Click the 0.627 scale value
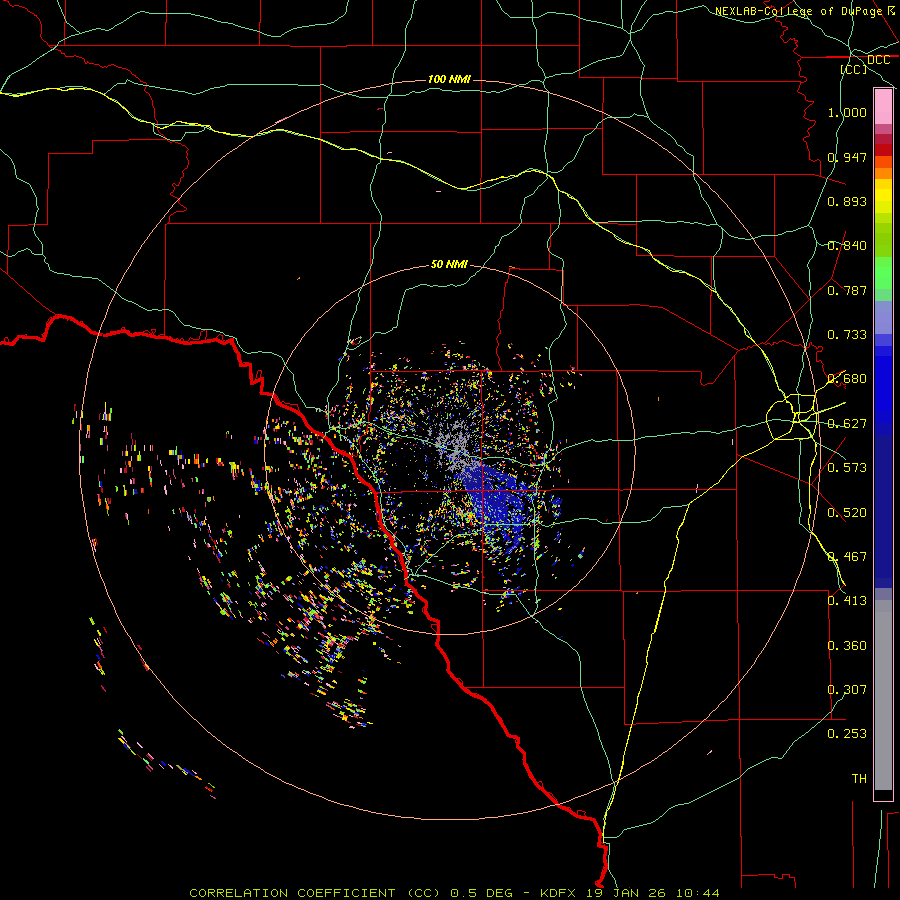The height and width of the screenshot is (900, 900). click(x=847, y=424)
